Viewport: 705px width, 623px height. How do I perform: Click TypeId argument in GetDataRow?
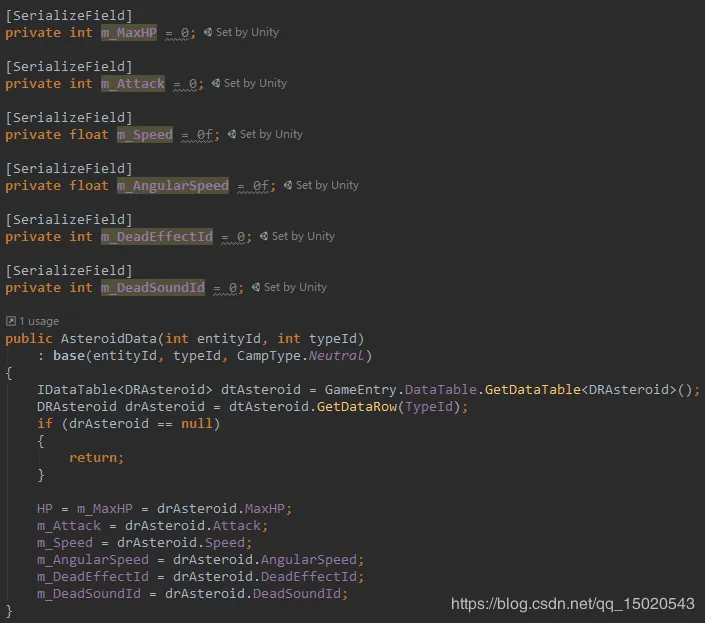[x=429, y=407]
